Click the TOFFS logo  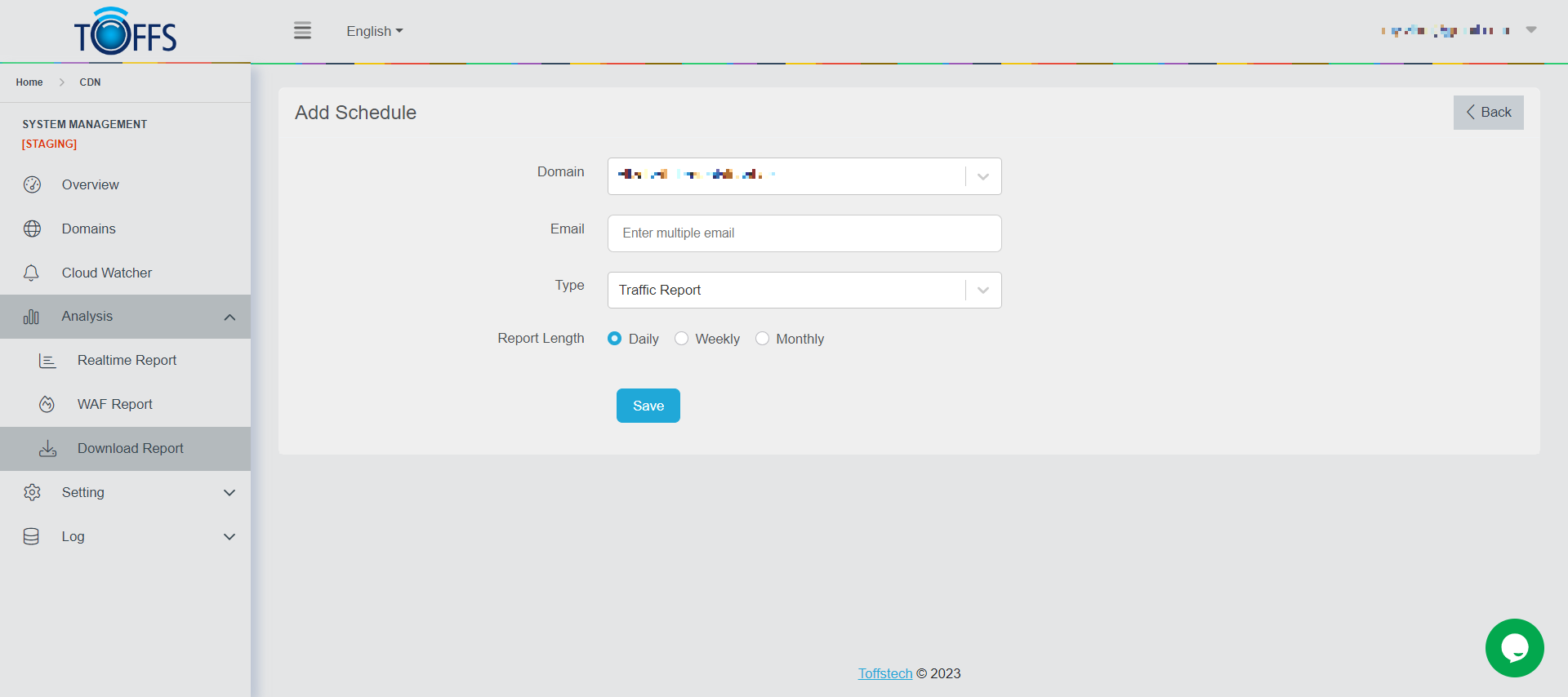125,33
